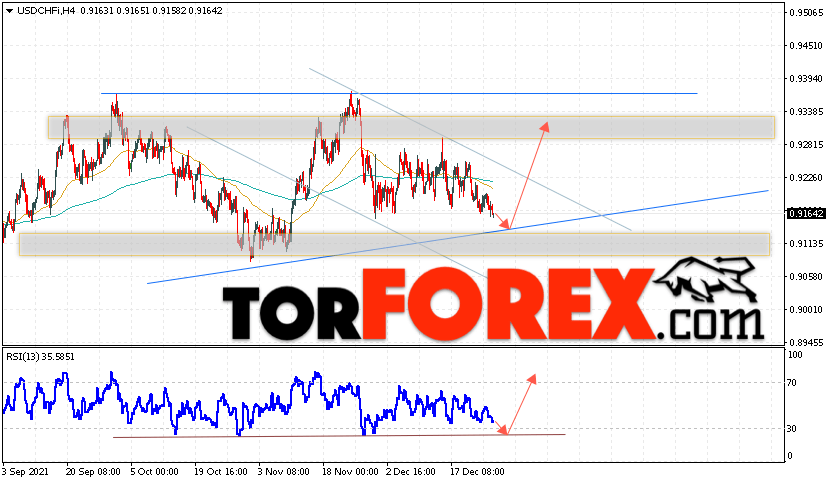Click price axis label 0.90580
The height and width of the screenshot is (483, 830).
click(x=806, y=276)
